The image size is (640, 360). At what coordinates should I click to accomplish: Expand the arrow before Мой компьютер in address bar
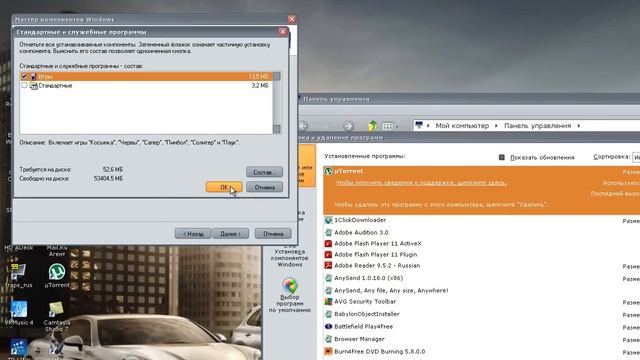point(428,126)
